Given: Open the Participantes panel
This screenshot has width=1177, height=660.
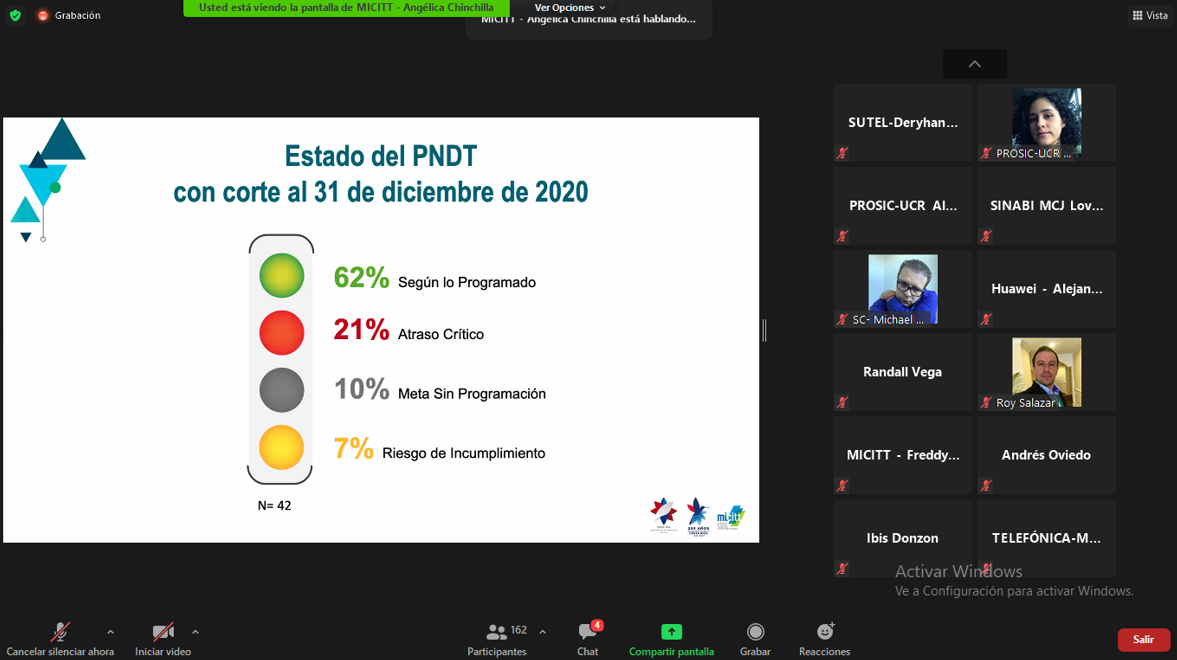Looking at the screenshot, I should [497, 639].
